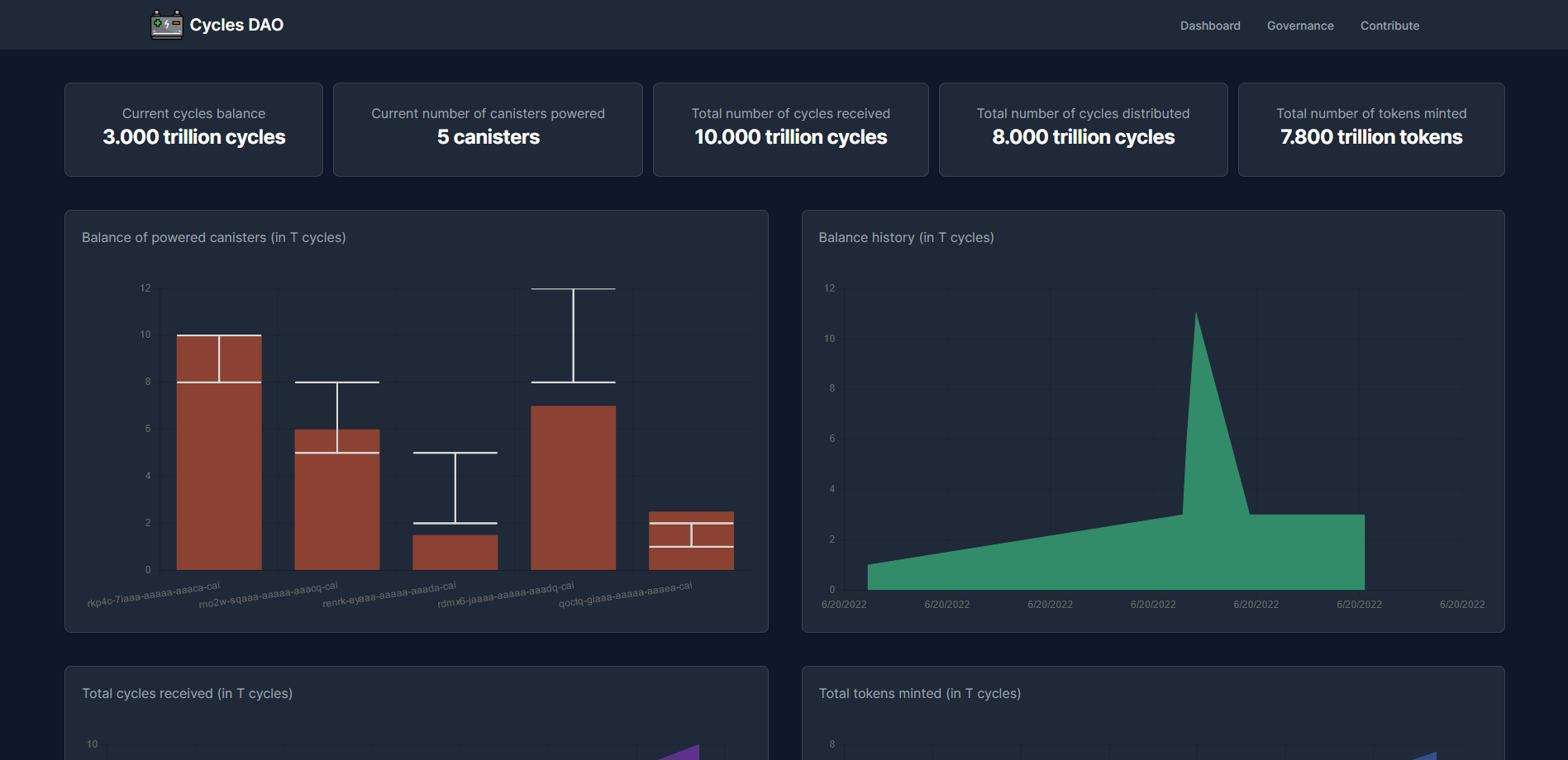
Task: Click the Total tokens minted chart title
Action: tap(919, 693)
